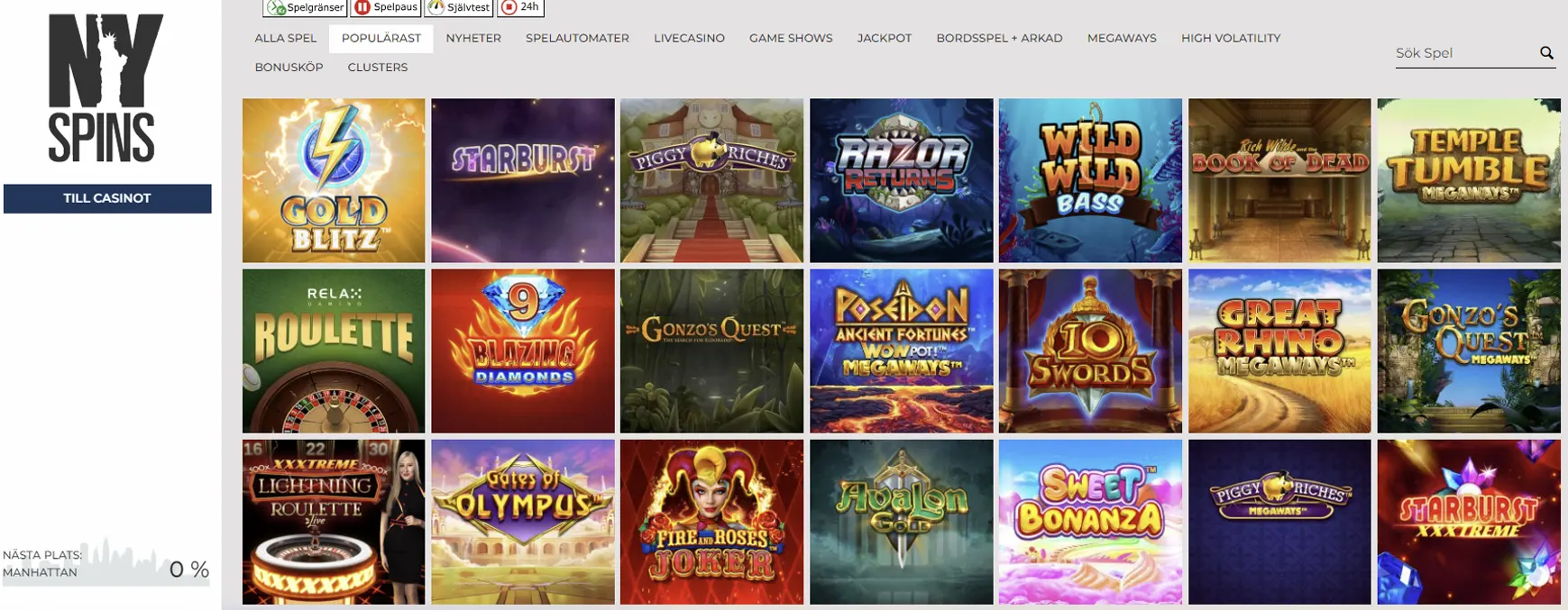Launch 10 Swords game

click(x=1090, y=351)
